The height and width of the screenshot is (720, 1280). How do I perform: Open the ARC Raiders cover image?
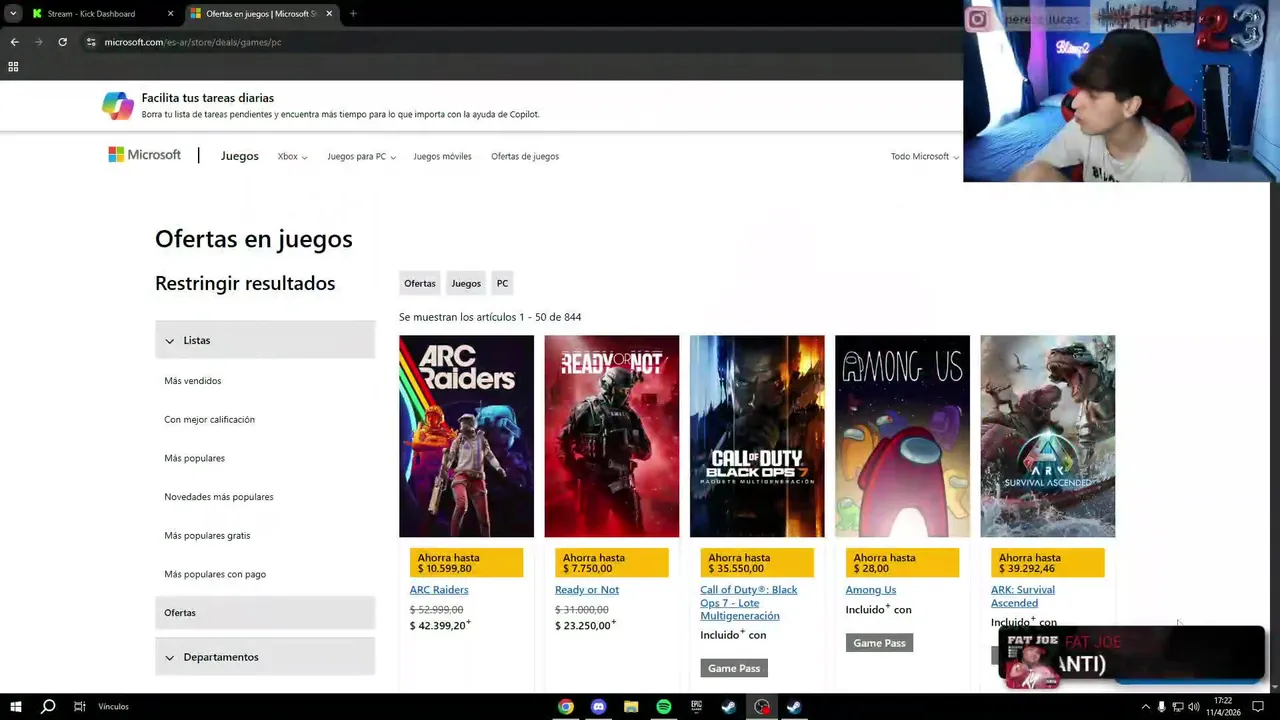466,436
